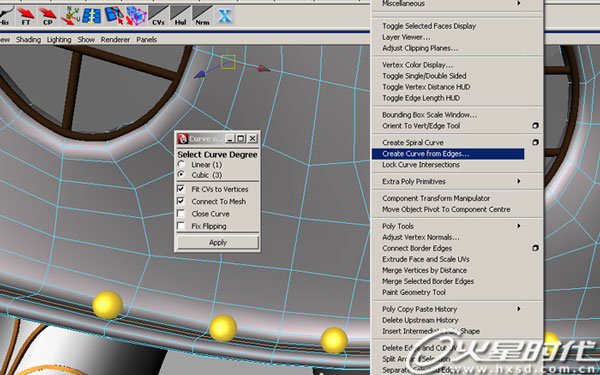This screenshot has width=600, height=375.
Task: Choose Toggle Single/Double Sided
Action: click(x=424, y=76)
